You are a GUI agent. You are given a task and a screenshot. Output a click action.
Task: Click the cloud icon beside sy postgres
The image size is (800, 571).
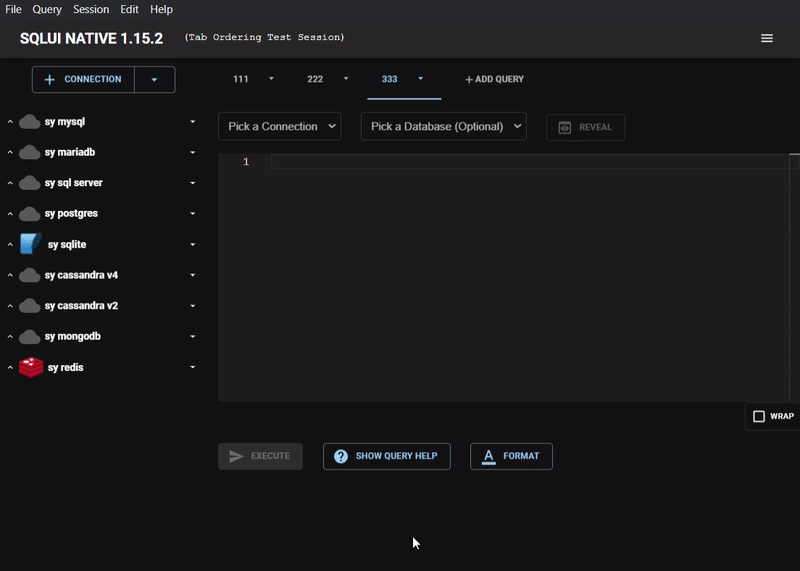[x=30, y=214]
